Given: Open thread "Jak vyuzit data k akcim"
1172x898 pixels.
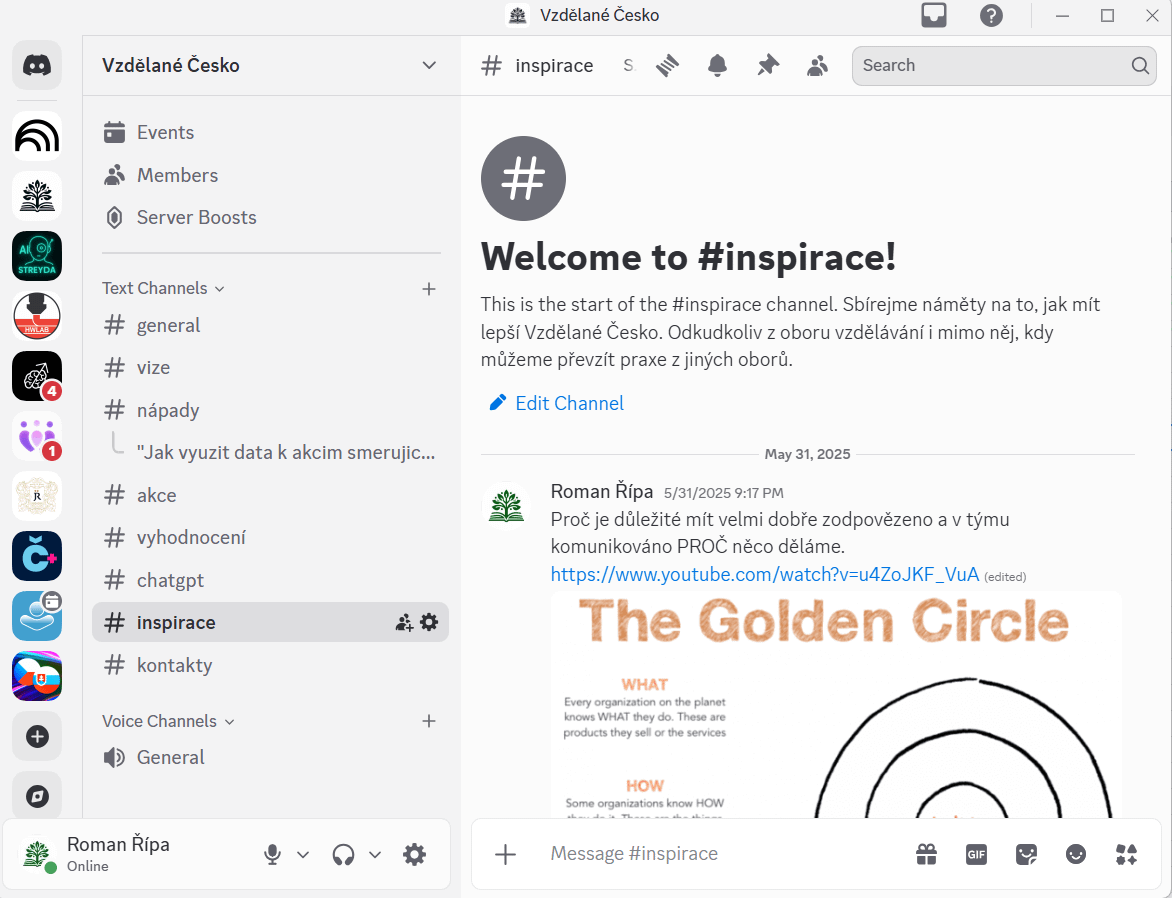Looking at the screenshot, I should [286, 452].
